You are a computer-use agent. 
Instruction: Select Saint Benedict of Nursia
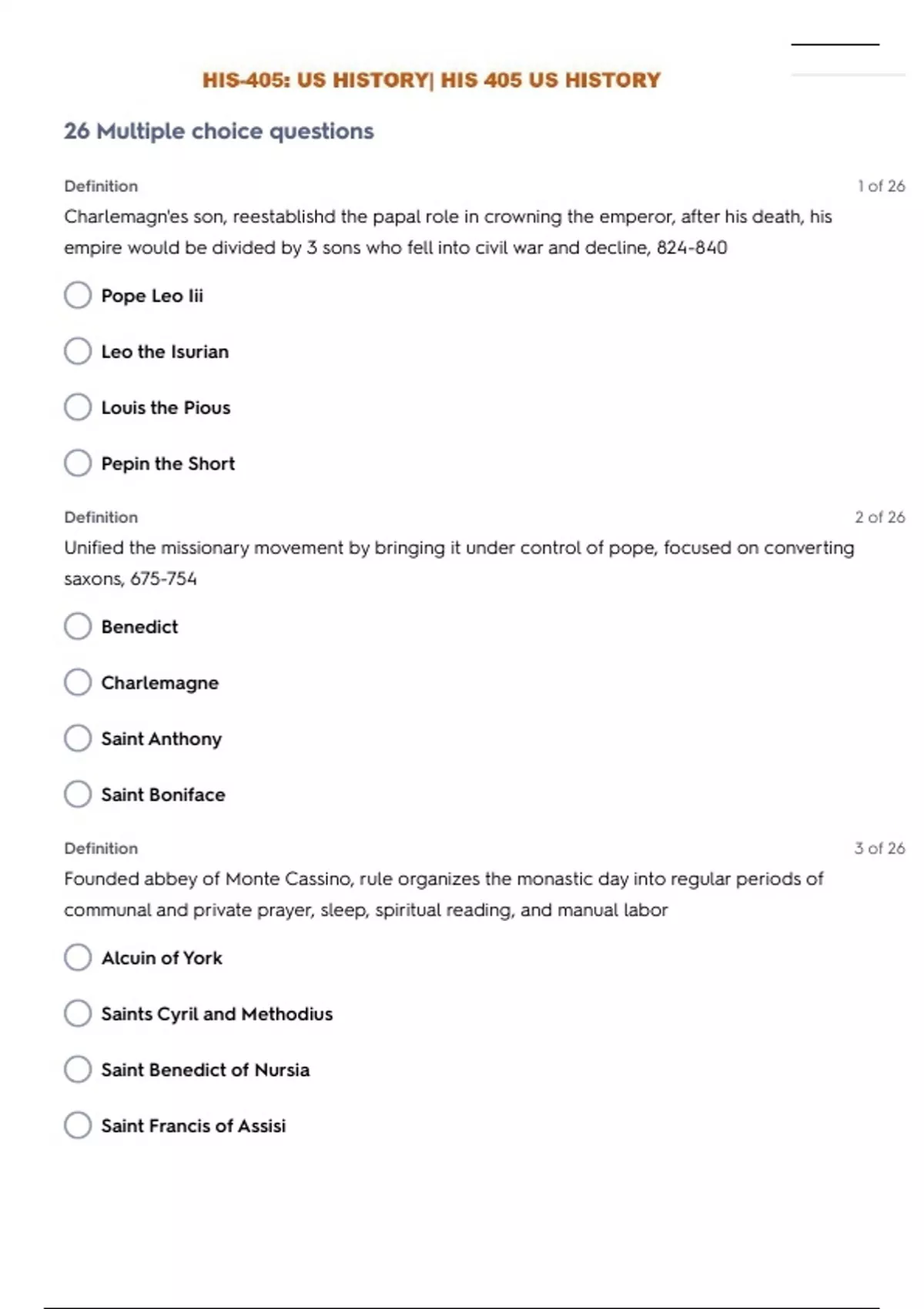[x=78, y=1070]
